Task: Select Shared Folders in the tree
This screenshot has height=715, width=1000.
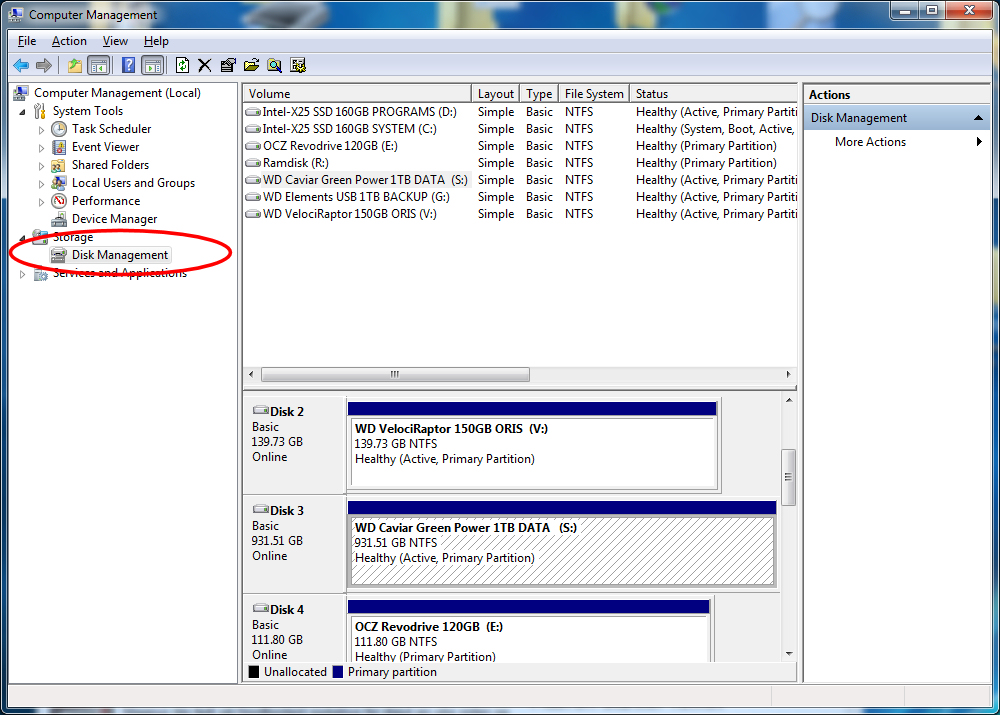Action: 110,165
